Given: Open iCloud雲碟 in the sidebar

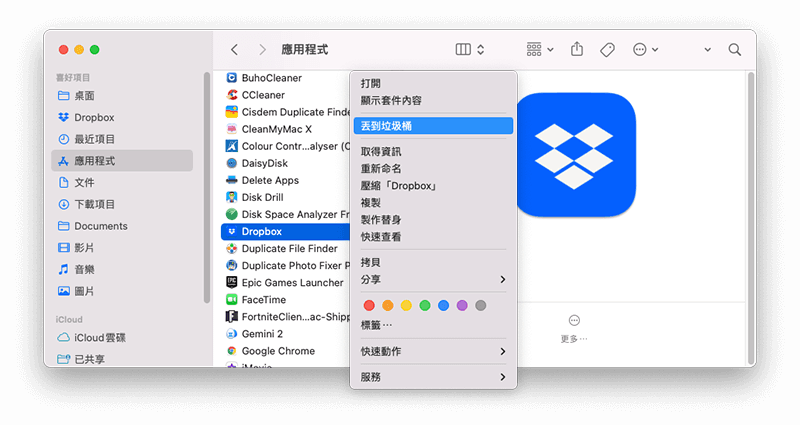Looking at the screenshot, I should tap(122, 338).
